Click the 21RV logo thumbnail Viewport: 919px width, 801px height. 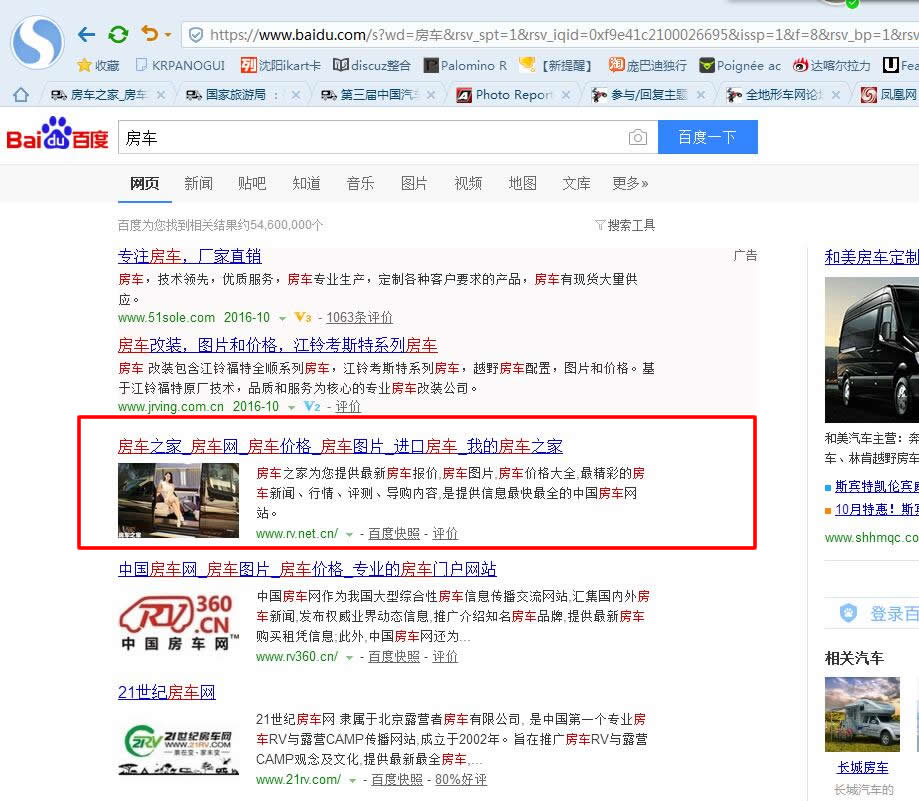[179, 749]
